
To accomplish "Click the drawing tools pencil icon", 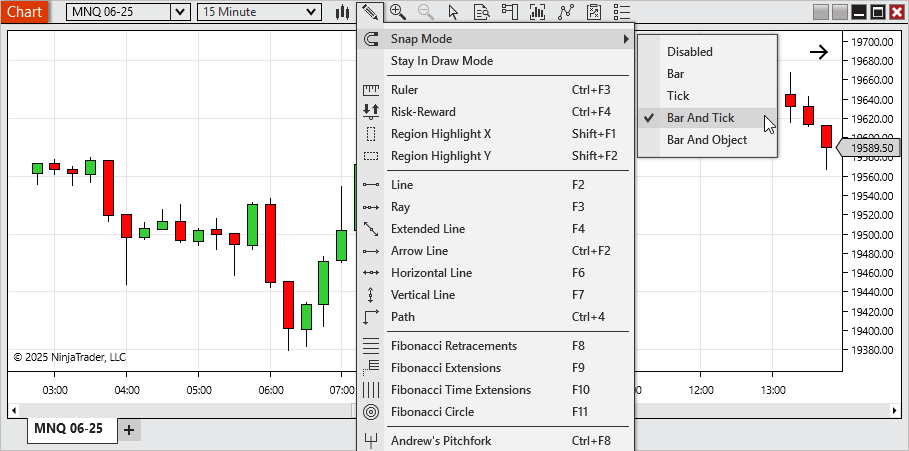I will click(x=370, y=12).
